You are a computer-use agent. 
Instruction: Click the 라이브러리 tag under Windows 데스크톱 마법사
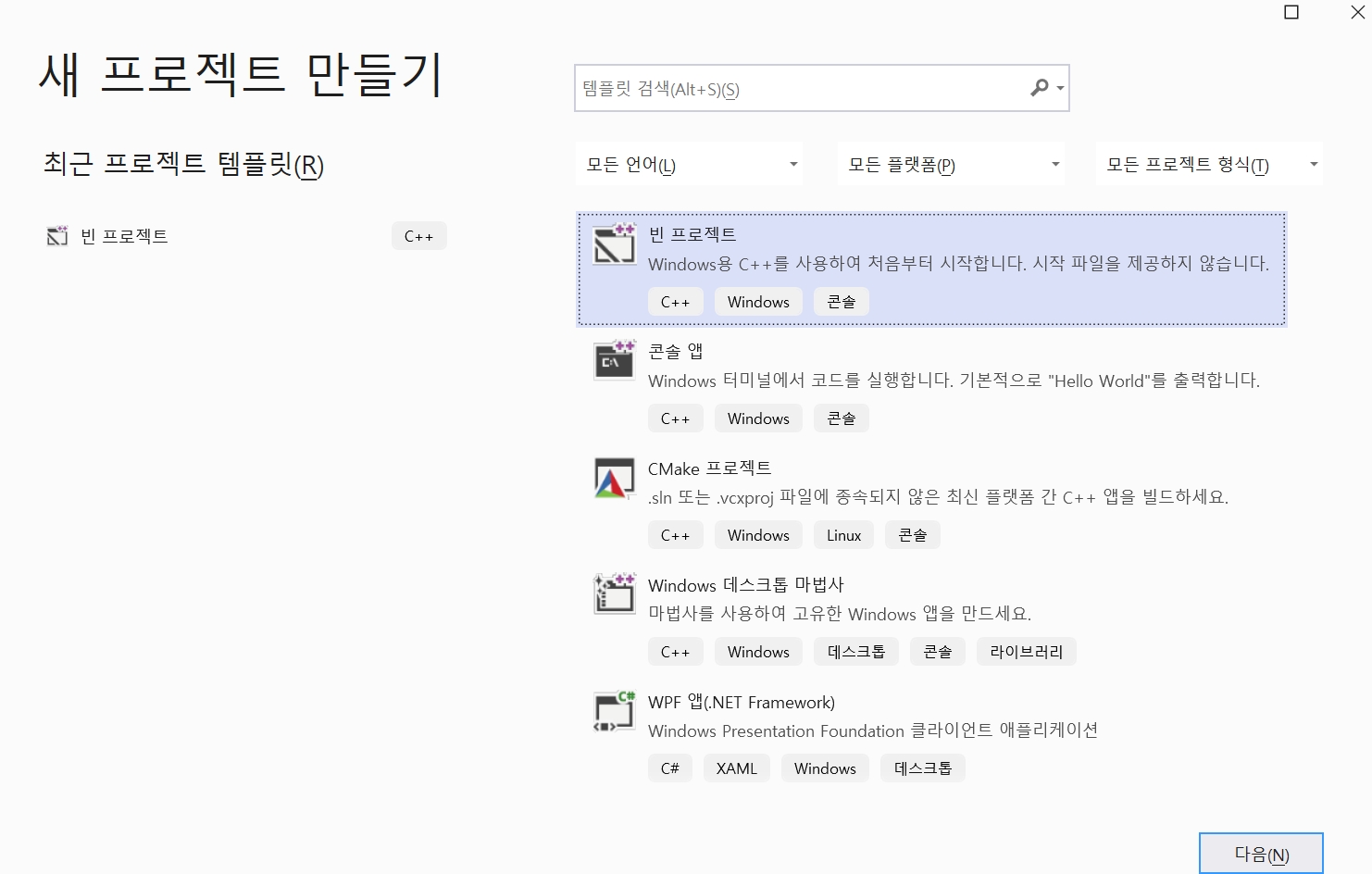coord(1026,652)
